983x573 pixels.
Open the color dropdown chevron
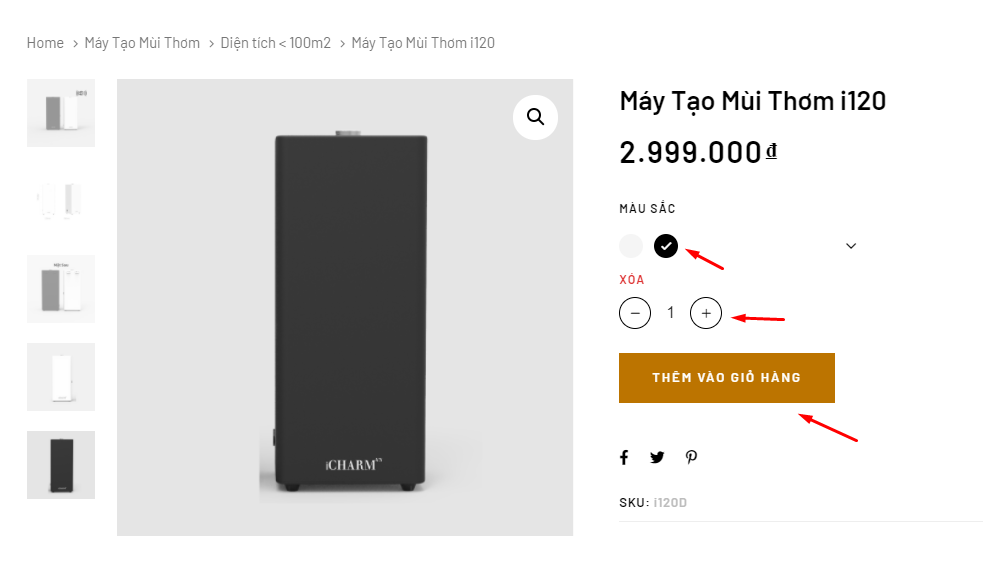click(851, 246)
